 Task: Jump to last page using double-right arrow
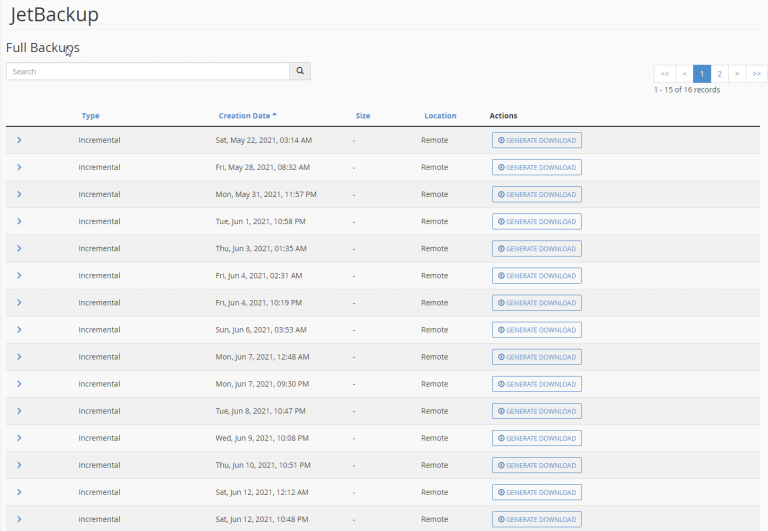[x=757, y=73]
